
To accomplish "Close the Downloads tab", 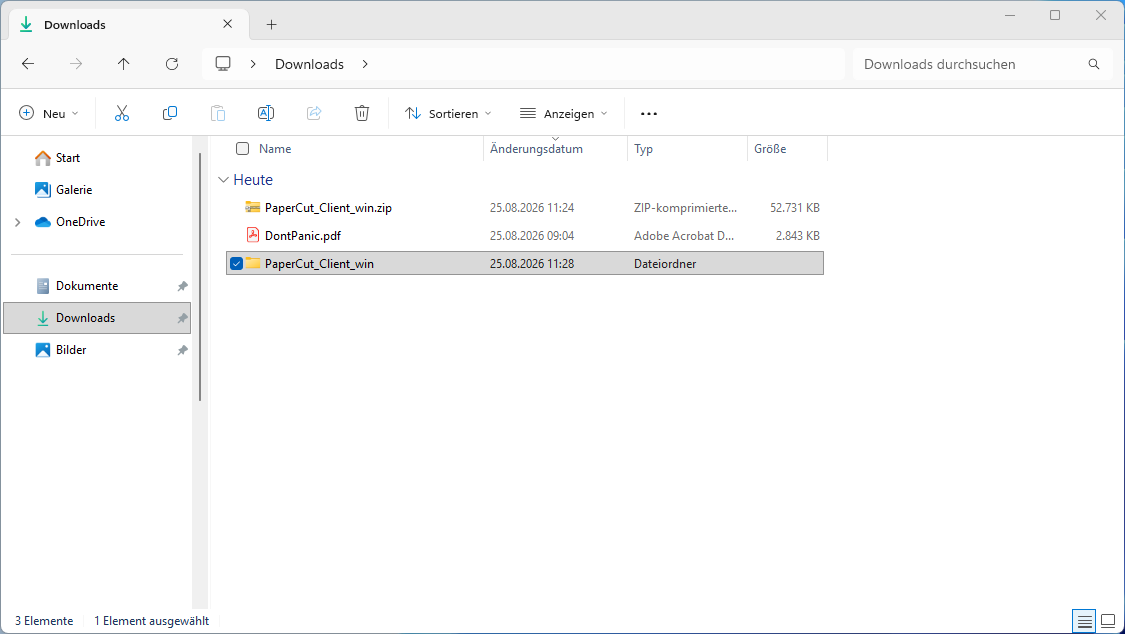I will tap(227, 24).
